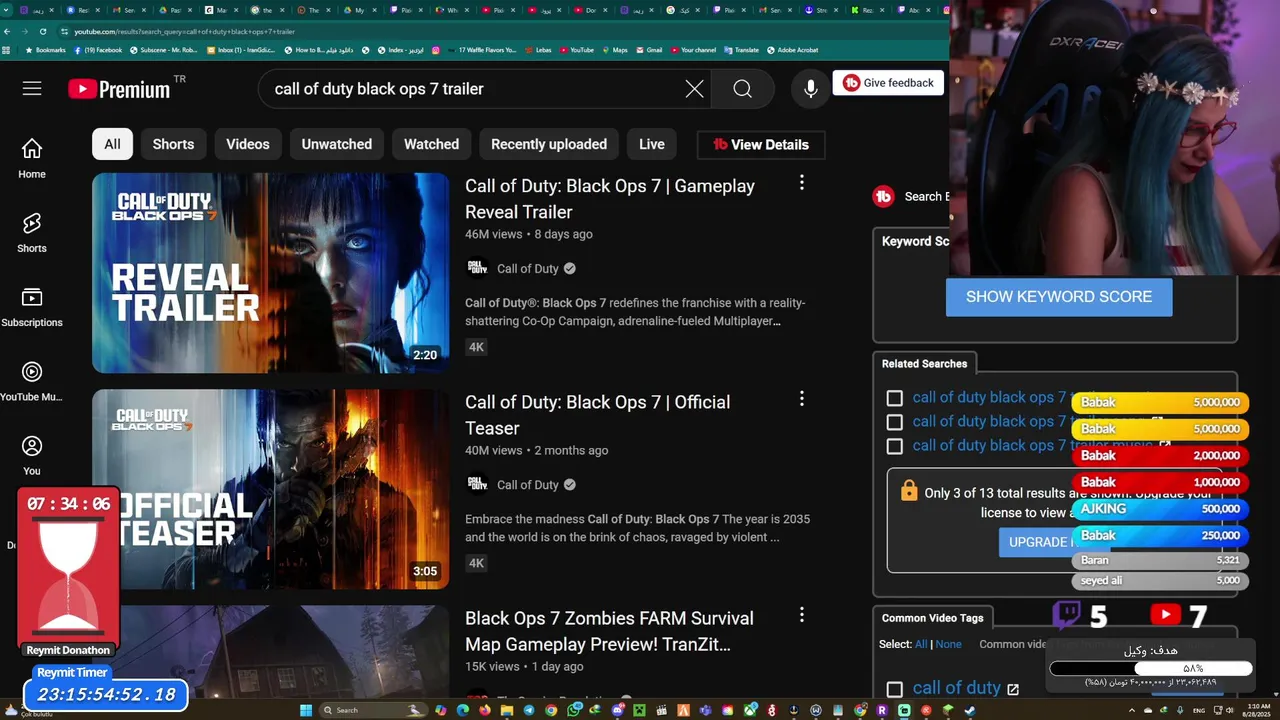
Task: Tick the second related search checkbox
Action: 895,422
